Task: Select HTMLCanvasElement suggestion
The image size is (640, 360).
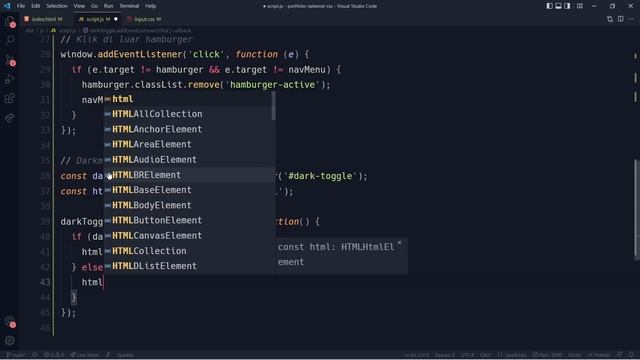Action: (189, 236)
